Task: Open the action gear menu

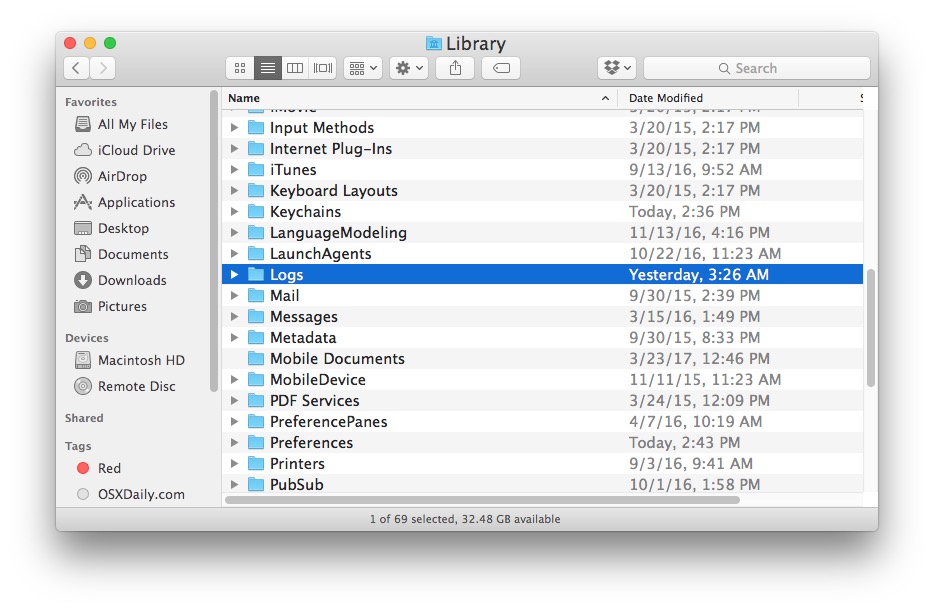Action: tap(408, 68)
